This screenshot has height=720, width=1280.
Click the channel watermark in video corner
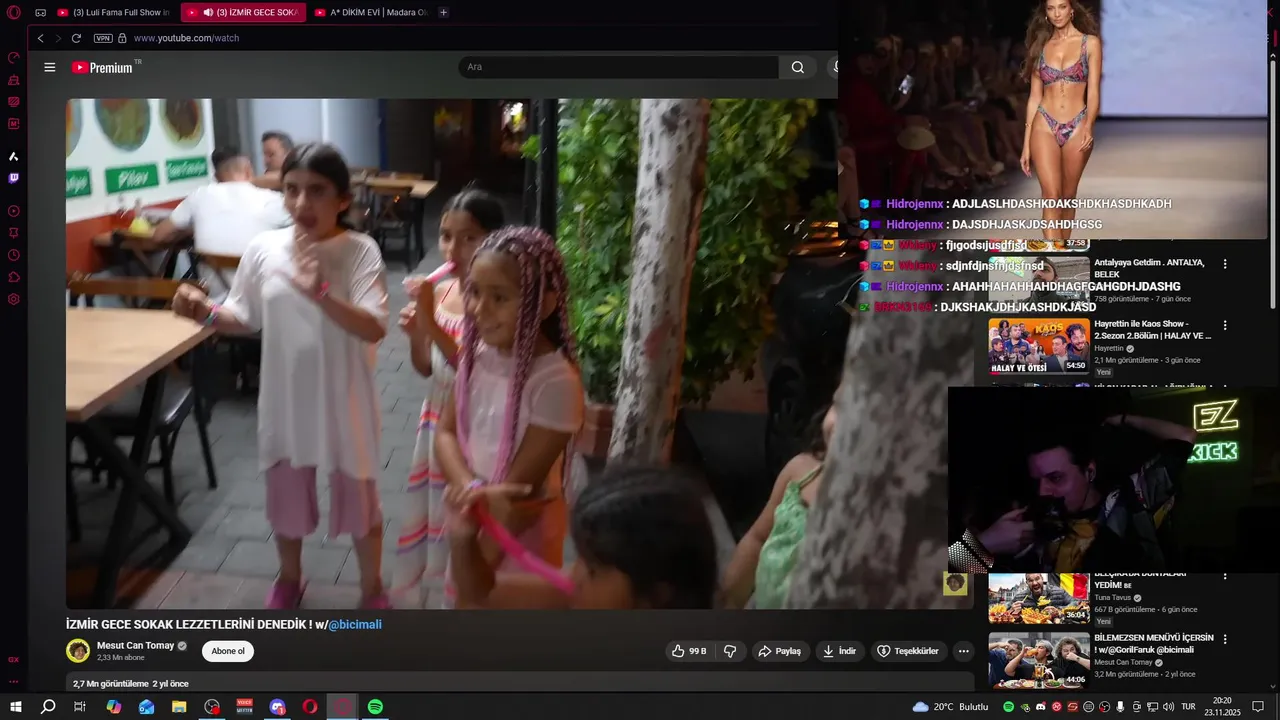(x=955, y=583)
